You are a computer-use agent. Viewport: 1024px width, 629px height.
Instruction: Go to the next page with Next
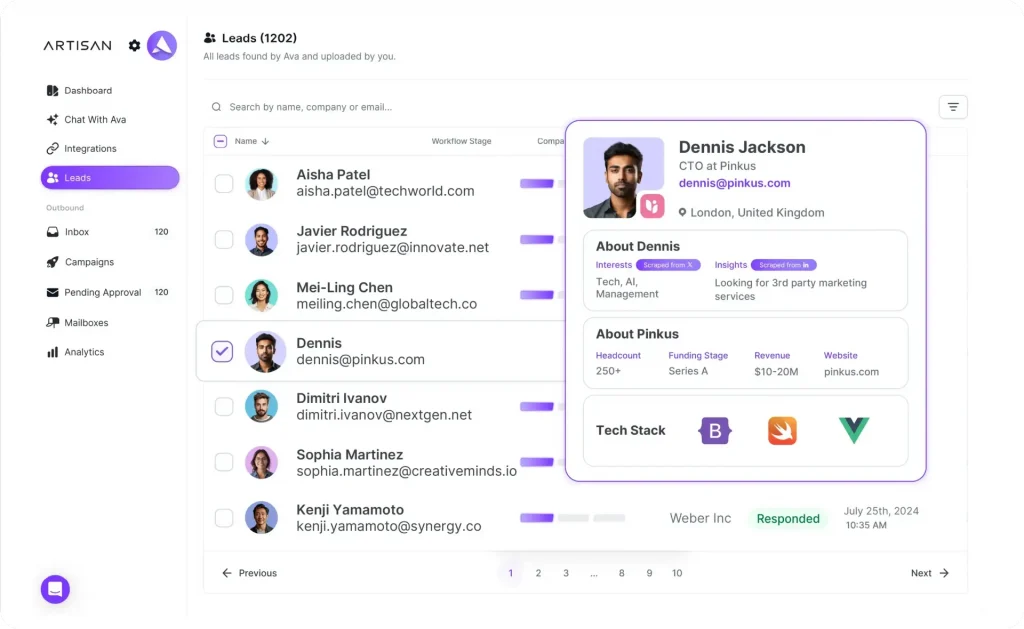(x=928, y=573)
